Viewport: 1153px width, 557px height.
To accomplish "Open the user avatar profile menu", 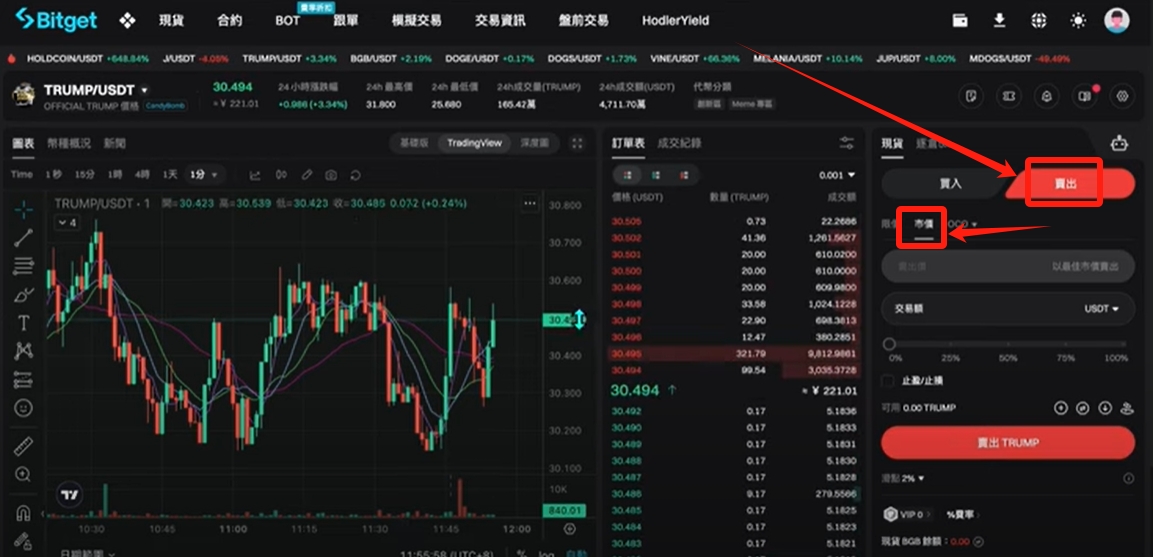I will click(x=1117, y=21).
